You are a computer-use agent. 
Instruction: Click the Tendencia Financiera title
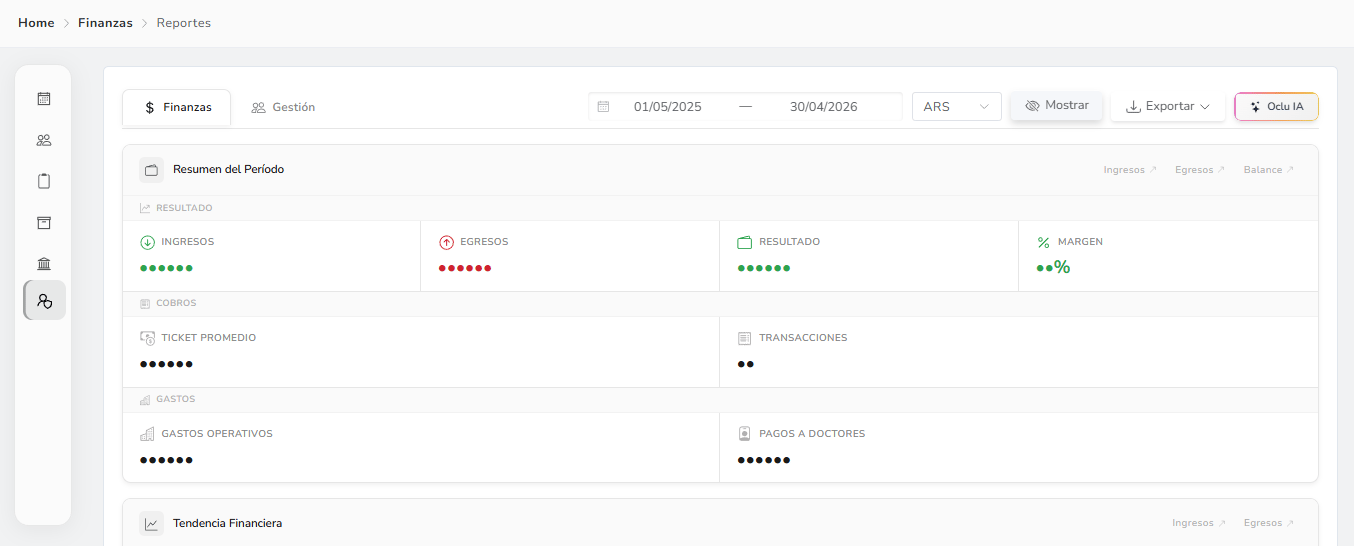pos(227,523)
